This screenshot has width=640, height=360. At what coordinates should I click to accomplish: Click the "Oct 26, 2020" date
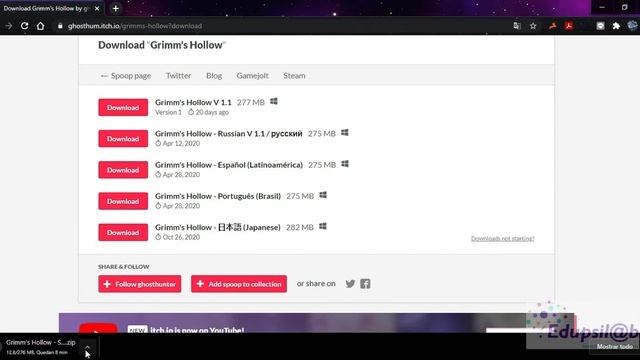point(181,237)
